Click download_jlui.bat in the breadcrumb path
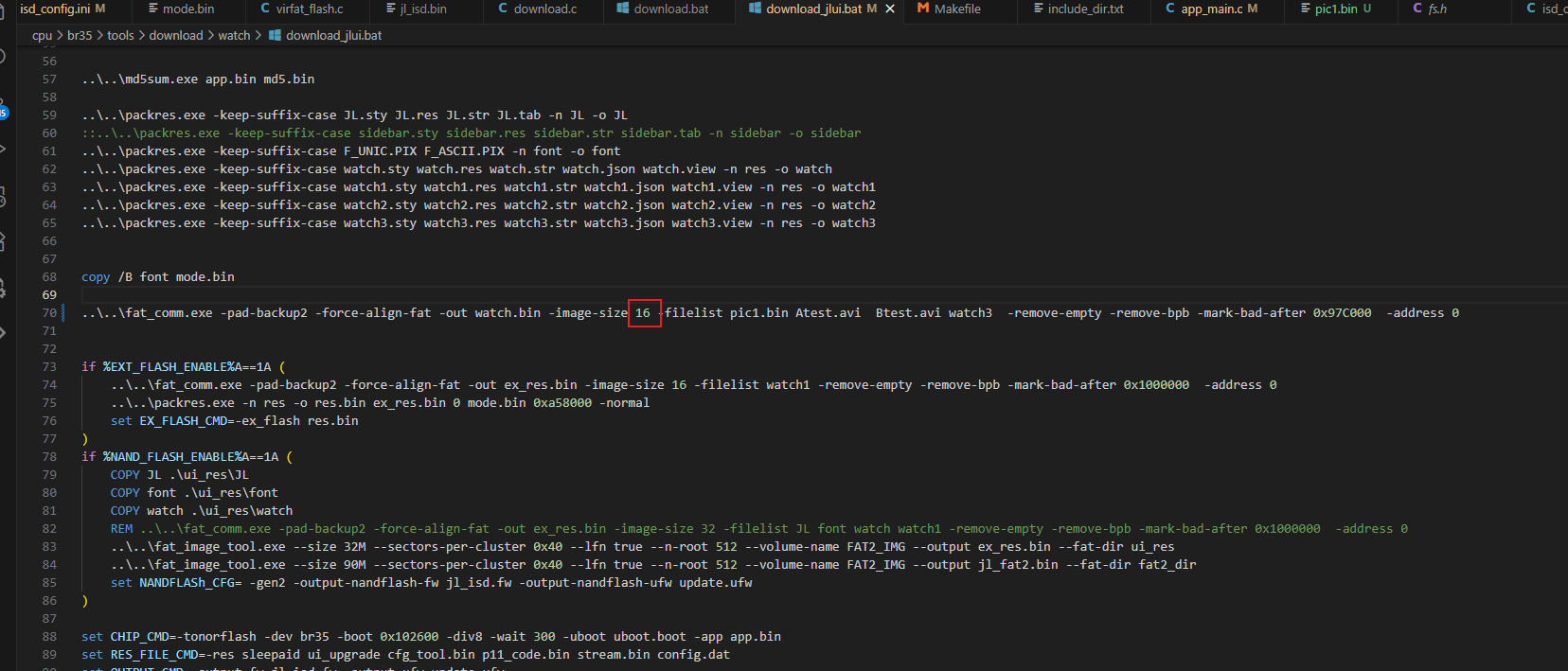 pos(334,35)
